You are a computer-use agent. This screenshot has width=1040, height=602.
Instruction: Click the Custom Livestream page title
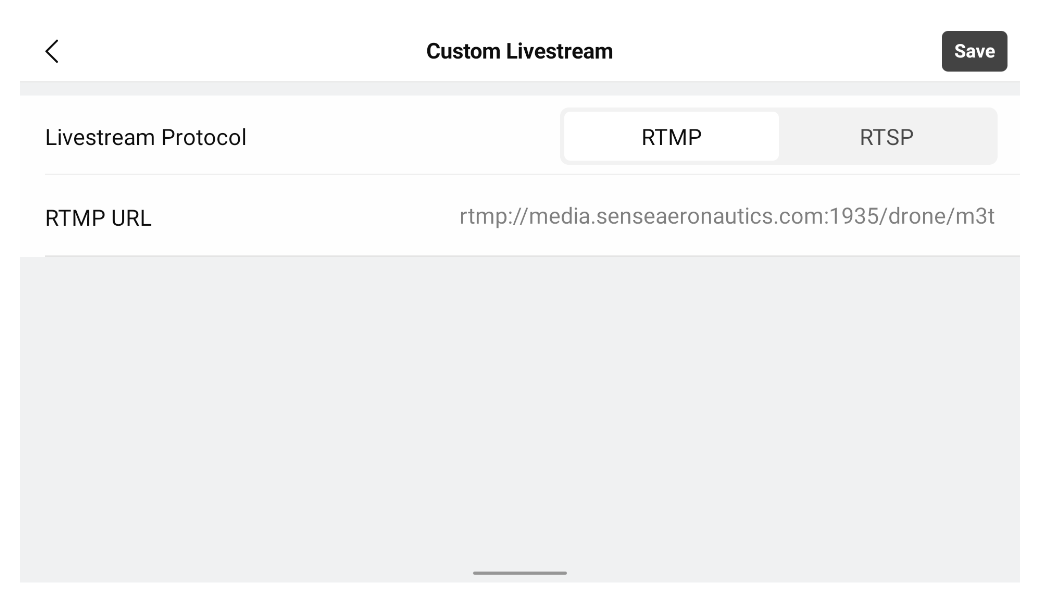tap(519, 52)
